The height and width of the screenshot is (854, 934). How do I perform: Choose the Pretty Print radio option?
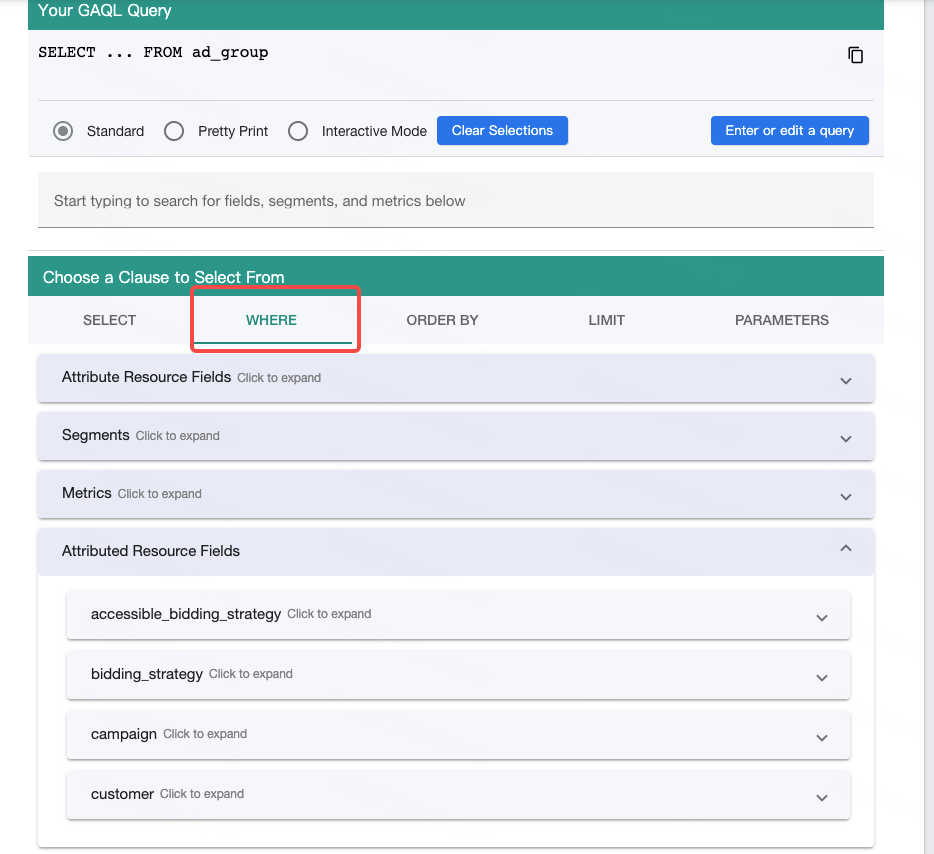tap(174, 131)
